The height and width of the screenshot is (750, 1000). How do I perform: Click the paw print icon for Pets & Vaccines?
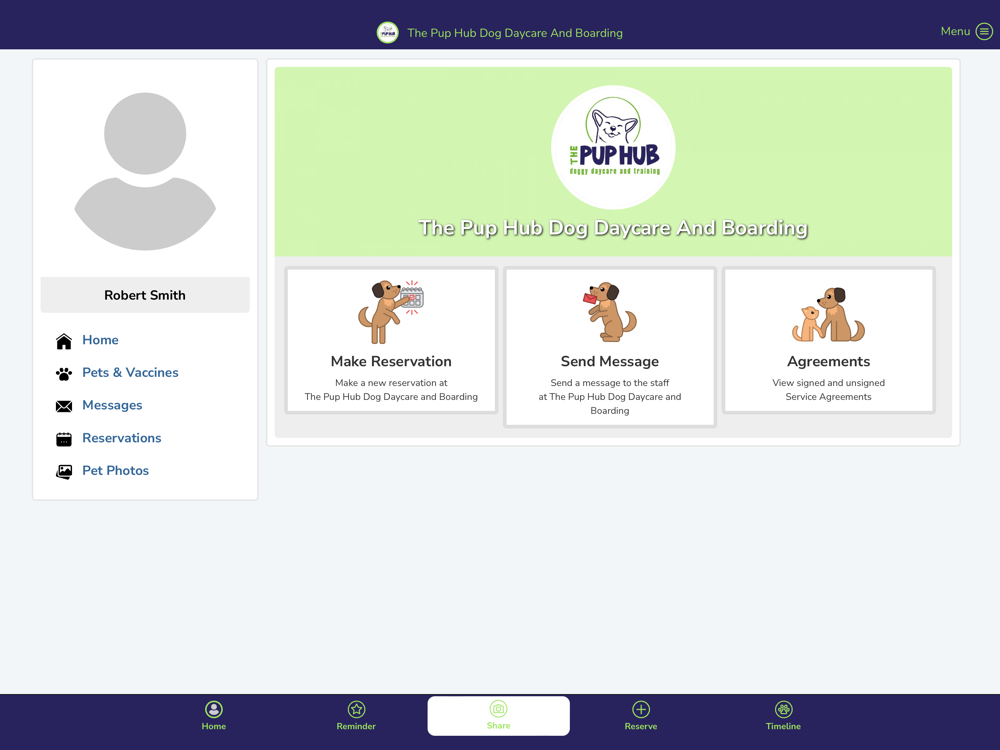coord(64,374)
